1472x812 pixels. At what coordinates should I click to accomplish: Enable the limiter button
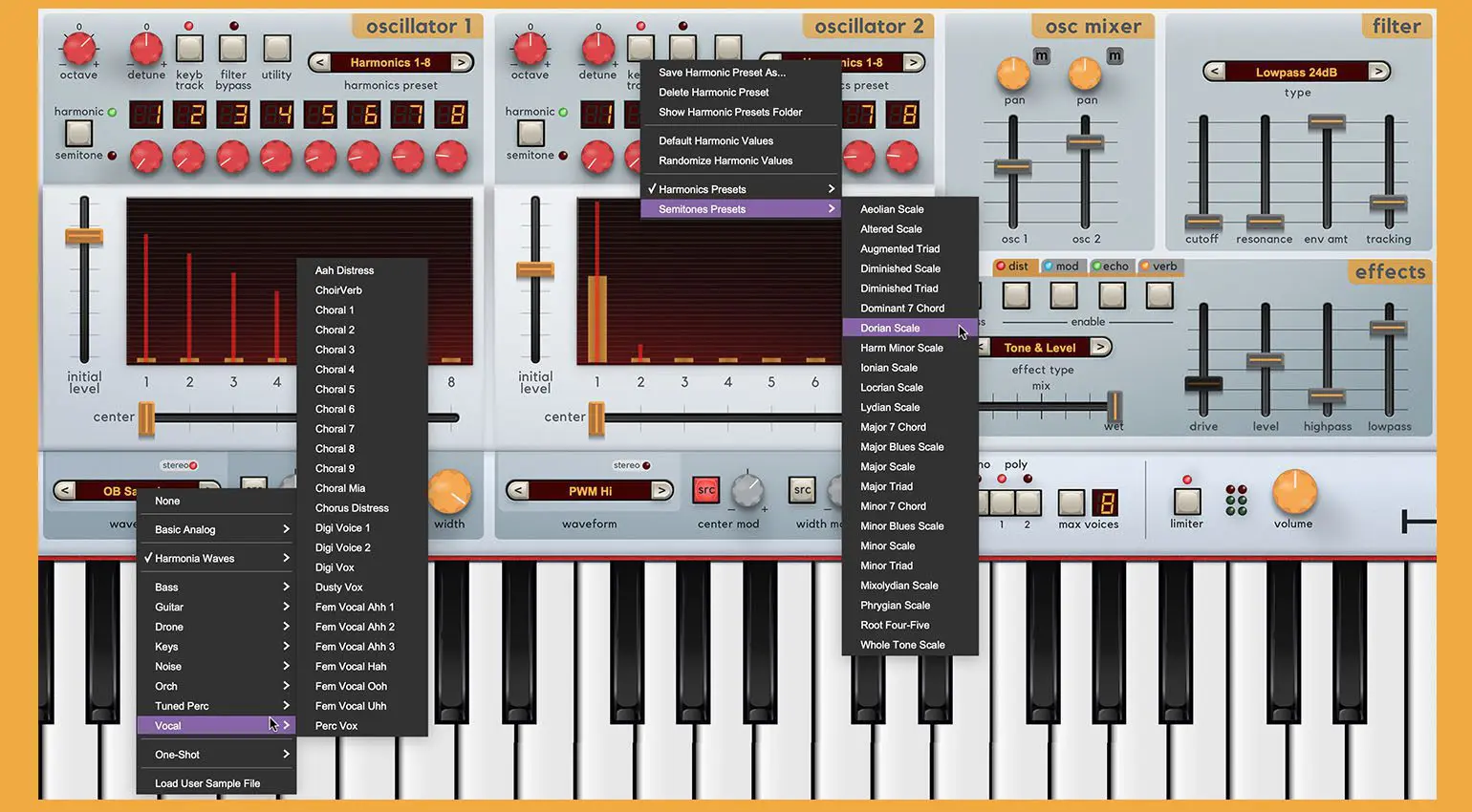[1186, 501]
